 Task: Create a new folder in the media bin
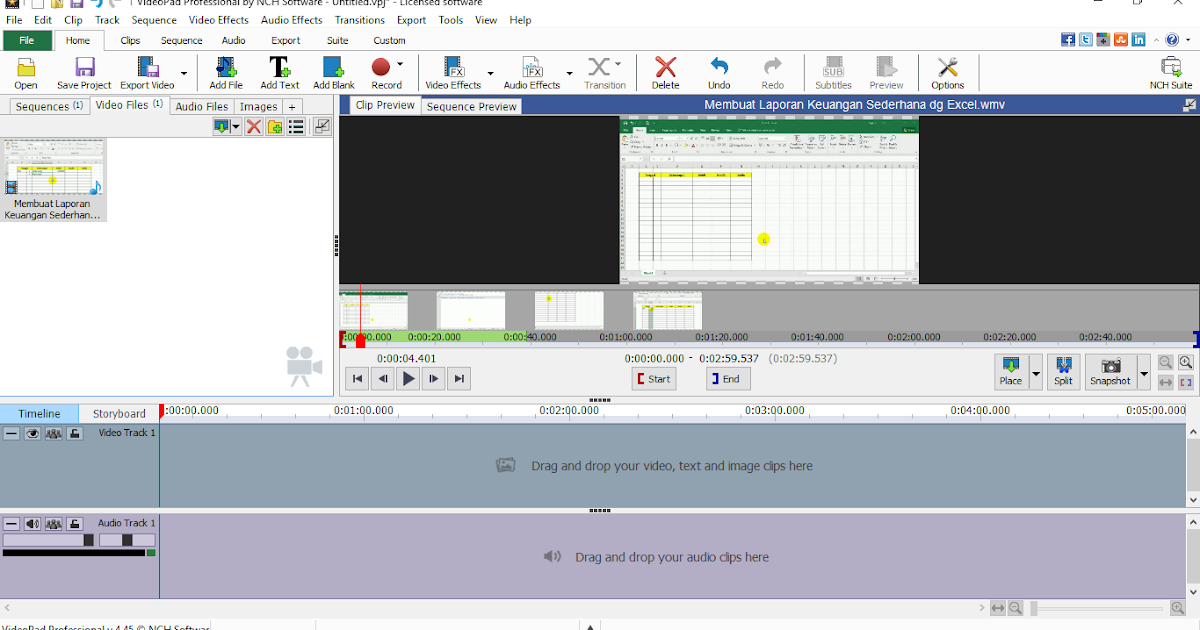pos(275,126)
